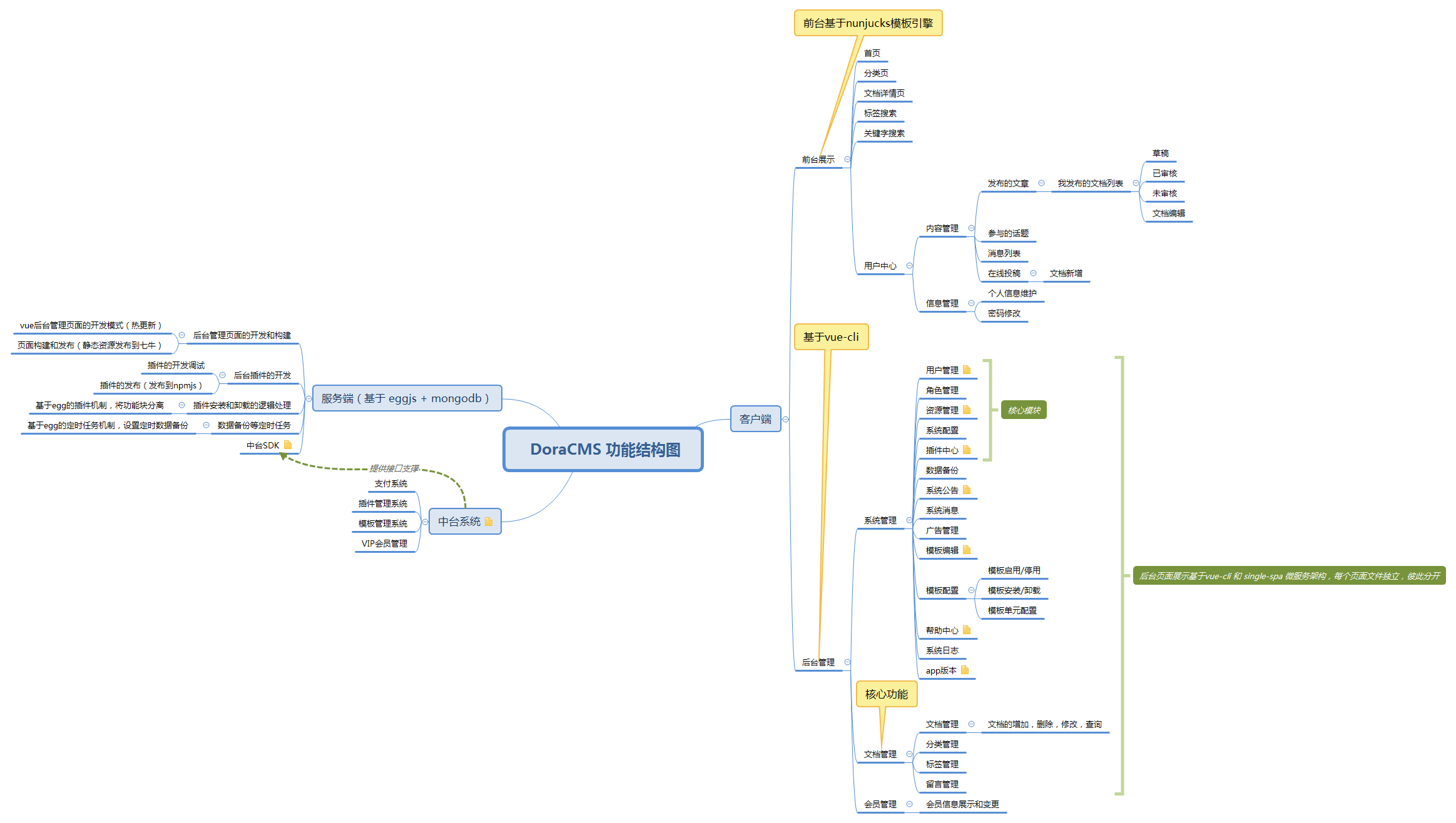Select the 消息列表 node

pos(1004,253)
